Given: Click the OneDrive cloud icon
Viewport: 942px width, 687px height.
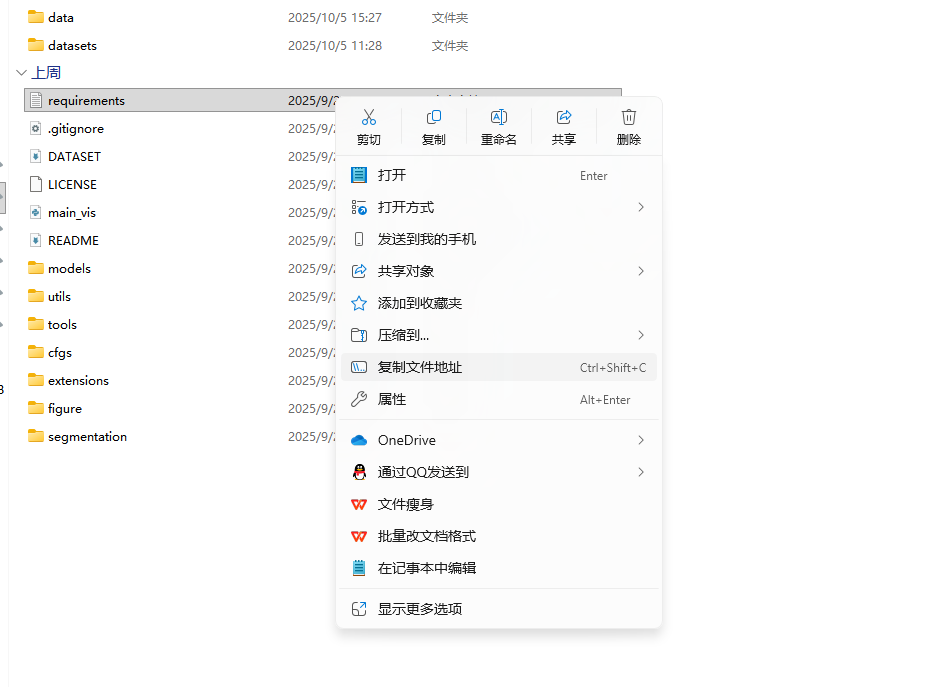Looking at the screenshot, I should tap(359, 440).
